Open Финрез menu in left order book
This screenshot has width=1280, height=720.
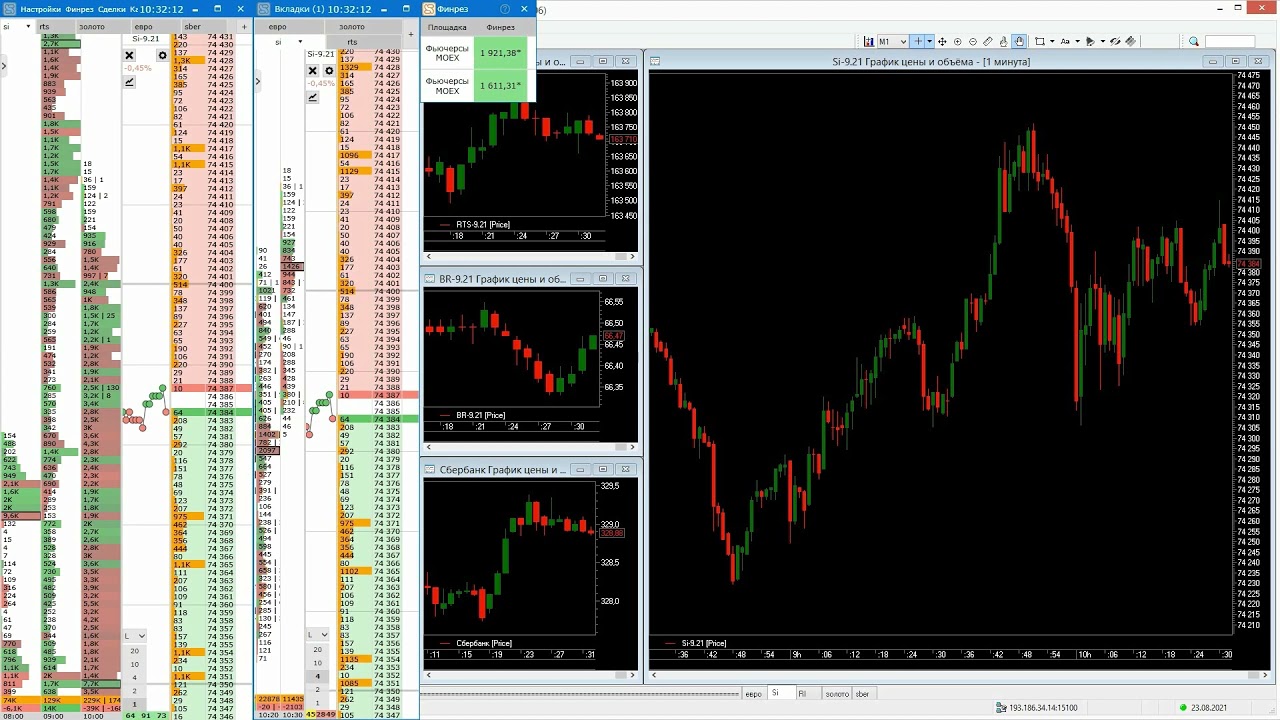point(80,9)
